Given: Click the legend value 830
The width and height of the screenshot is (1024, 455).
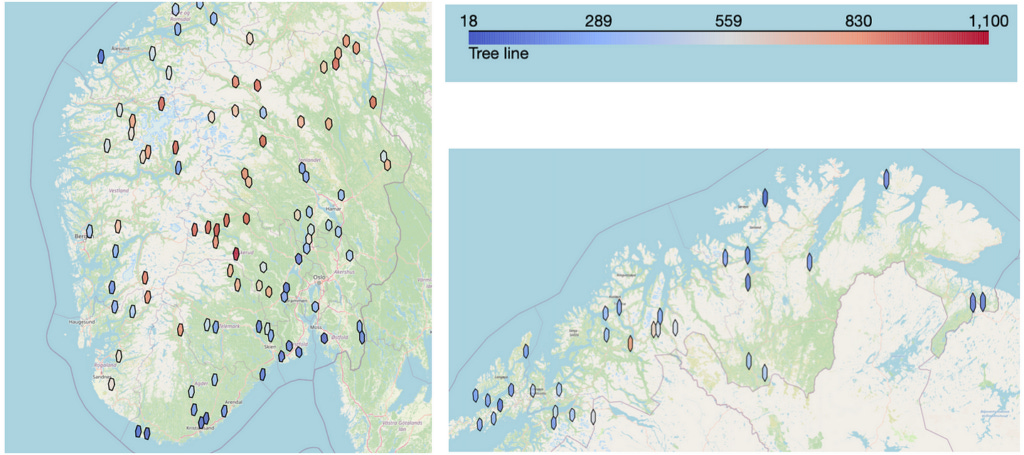Looking at the screenshot, I should click(859, 22).
